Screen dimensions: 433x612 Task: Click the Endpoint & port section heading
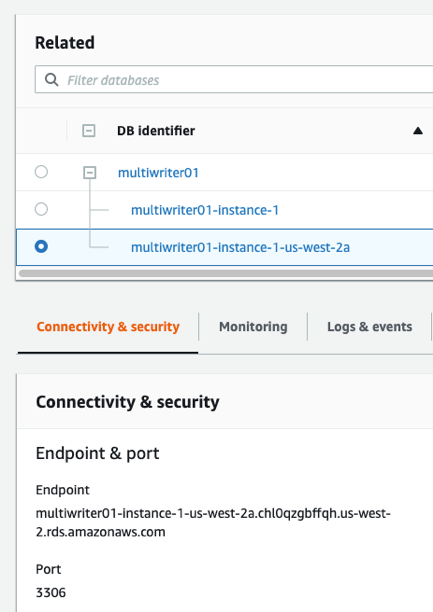(97, 454)
